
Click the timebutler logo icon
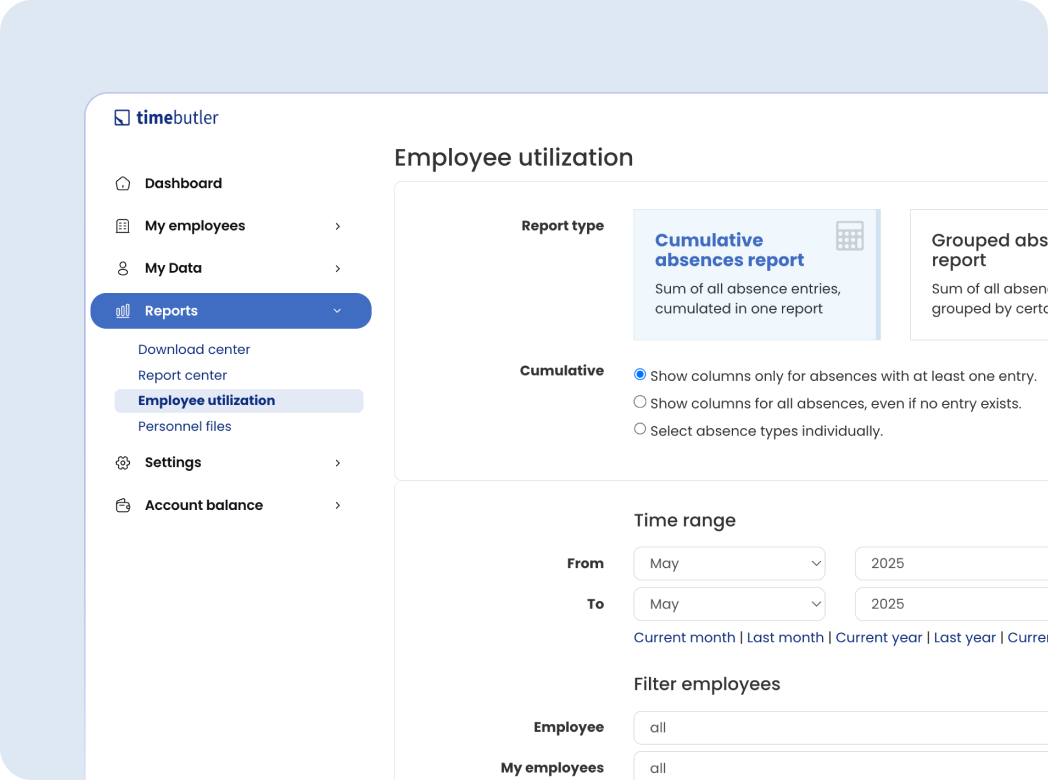(x=122, y=118)
